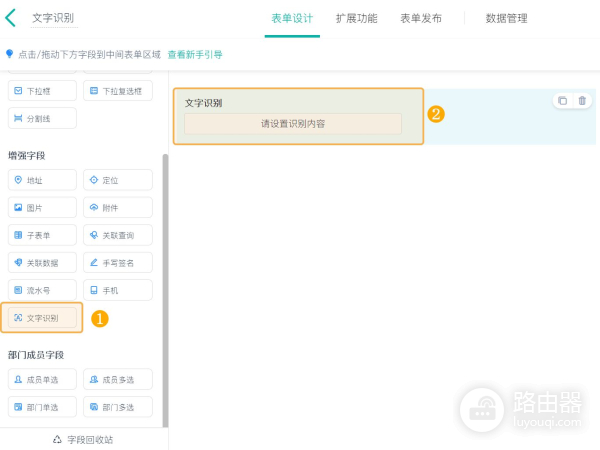Go back using the green arrow
Screen dimensions: 600x450
(x=10, y=18)
